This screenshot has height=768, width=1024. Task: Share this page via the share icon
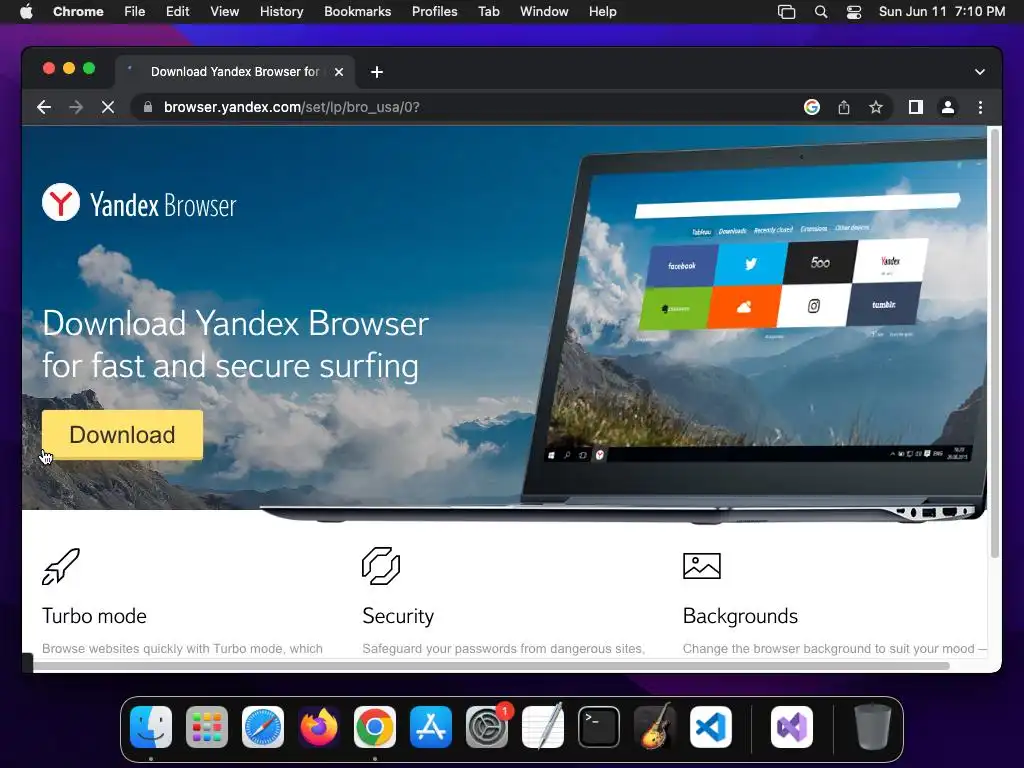click(844, 107)
